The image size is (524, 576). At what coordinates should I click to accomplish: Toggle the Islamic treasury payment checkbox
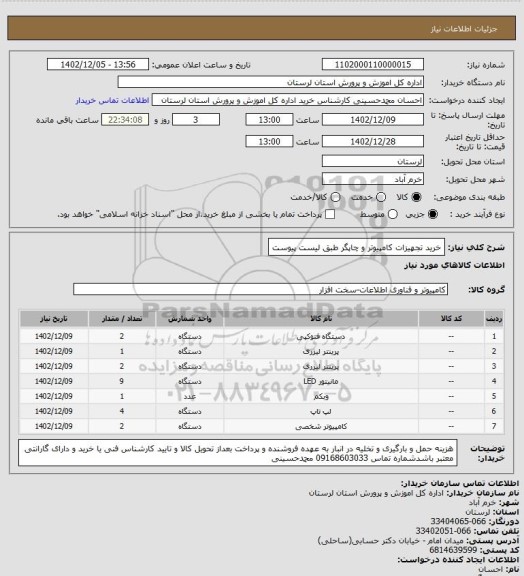[330, 214]
